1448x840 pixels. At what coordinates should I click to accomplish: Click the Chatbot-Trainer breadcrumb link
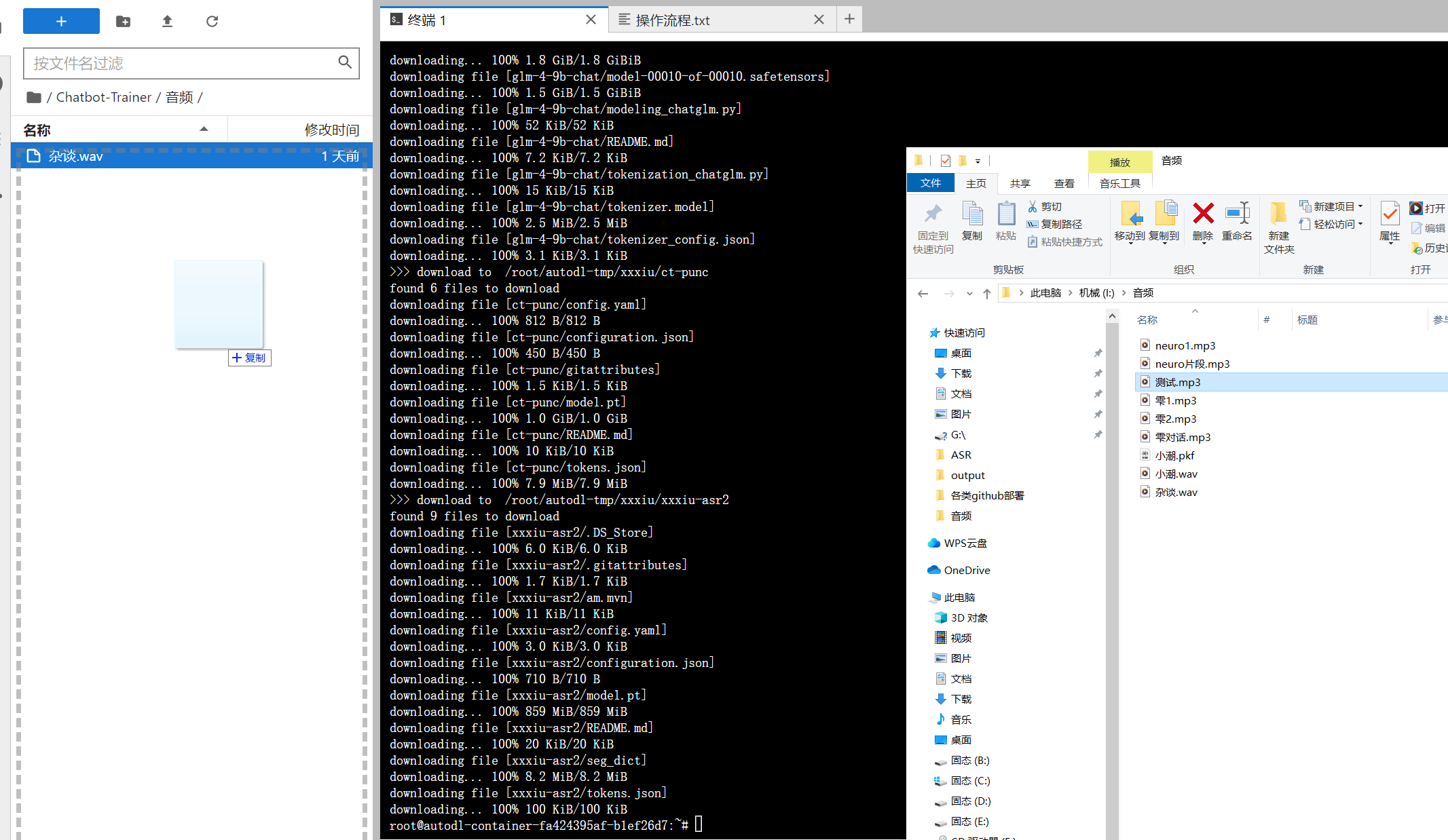pos(103,97)
